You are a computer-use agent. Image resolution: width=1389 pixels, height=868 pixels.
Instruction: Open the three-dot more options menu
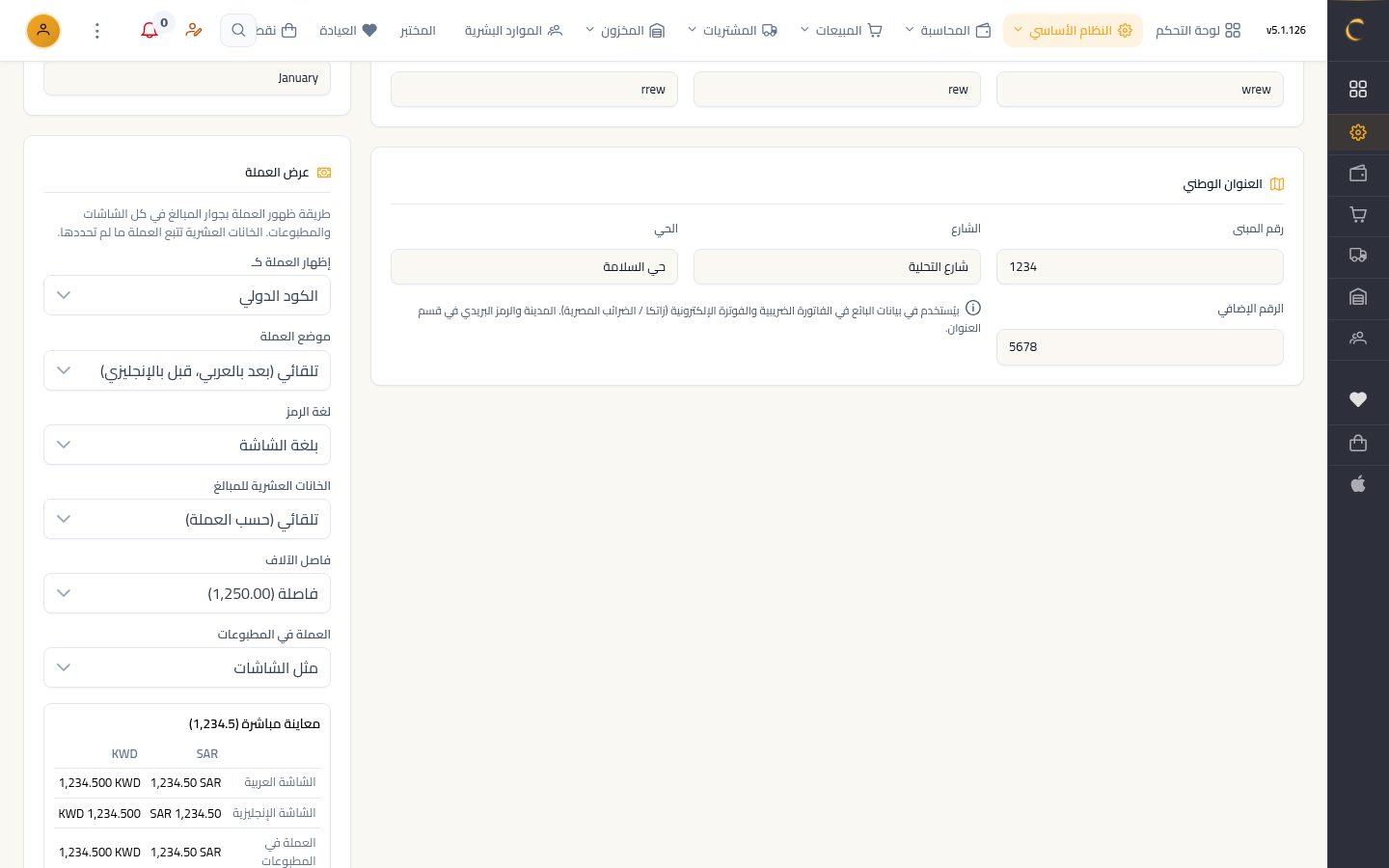coord(96,31)
